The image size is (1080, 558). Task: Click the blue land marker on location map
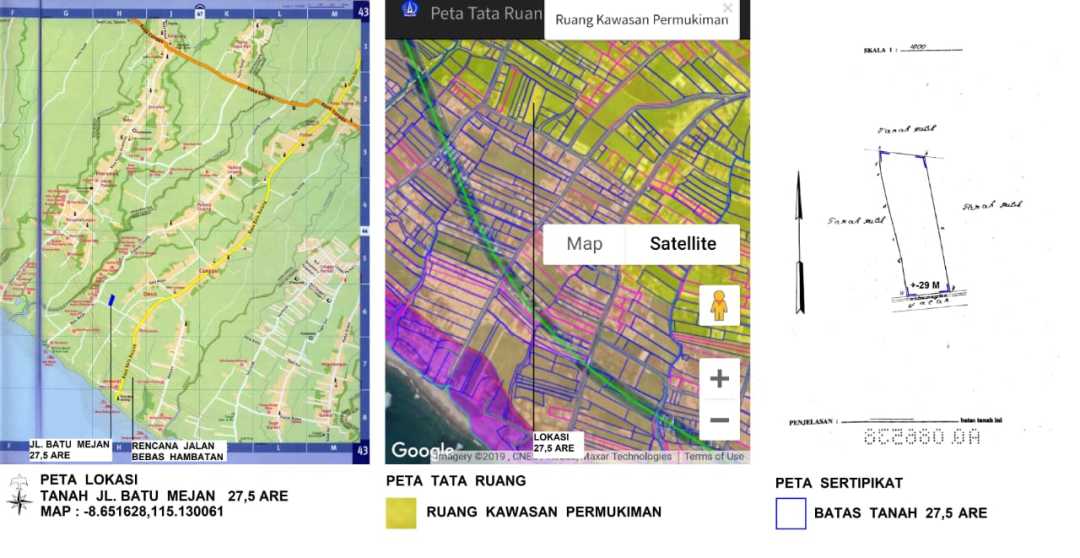pos(112,298)
